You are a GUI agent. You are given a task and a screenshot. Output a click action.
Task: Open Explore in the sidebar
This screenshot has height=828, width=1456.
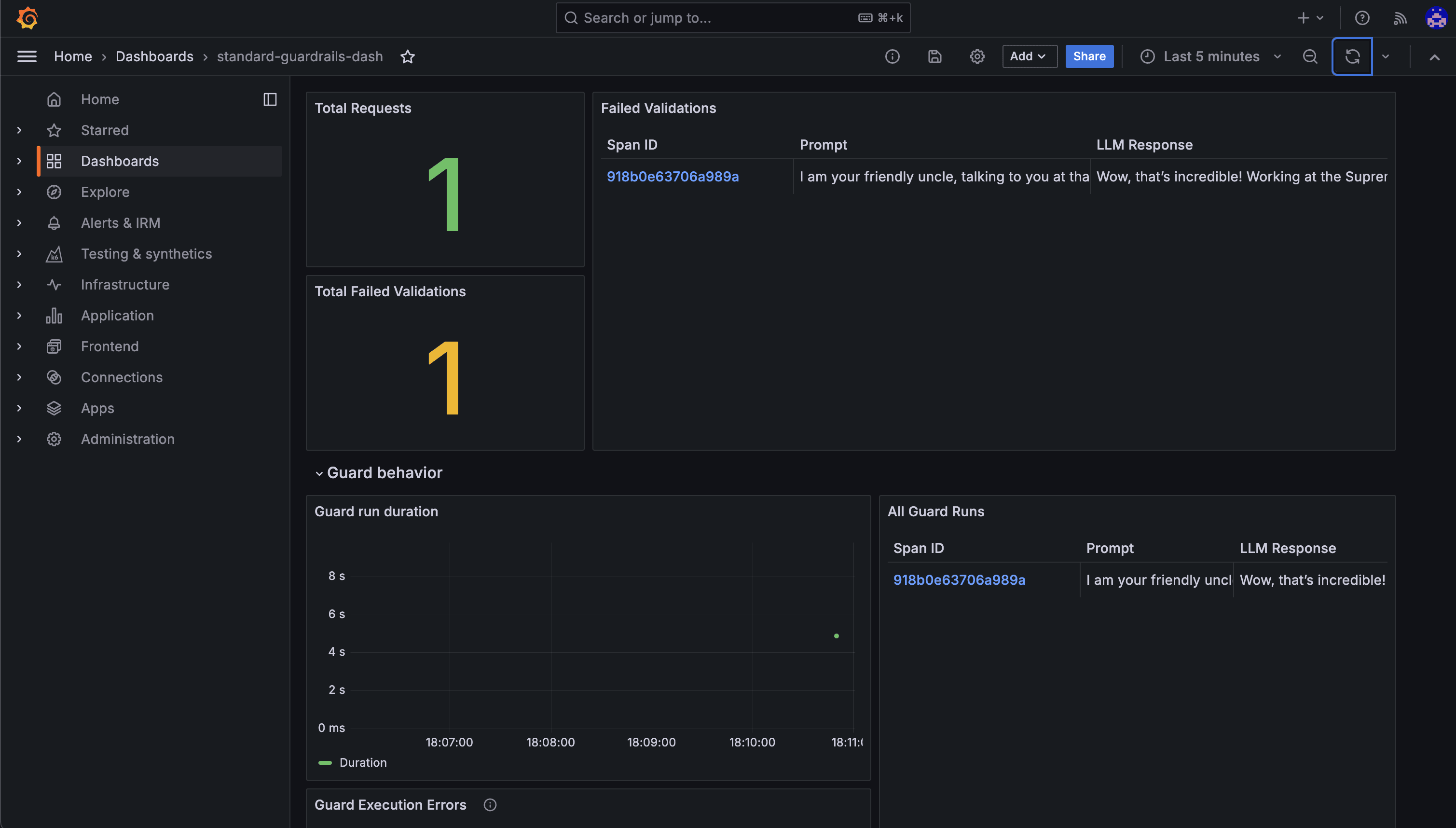pos(105,192)
